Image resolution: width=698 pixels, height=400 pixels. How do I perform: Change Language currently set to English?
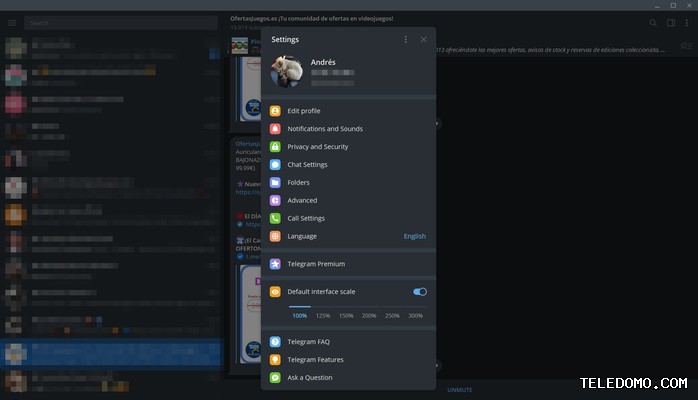414,237
